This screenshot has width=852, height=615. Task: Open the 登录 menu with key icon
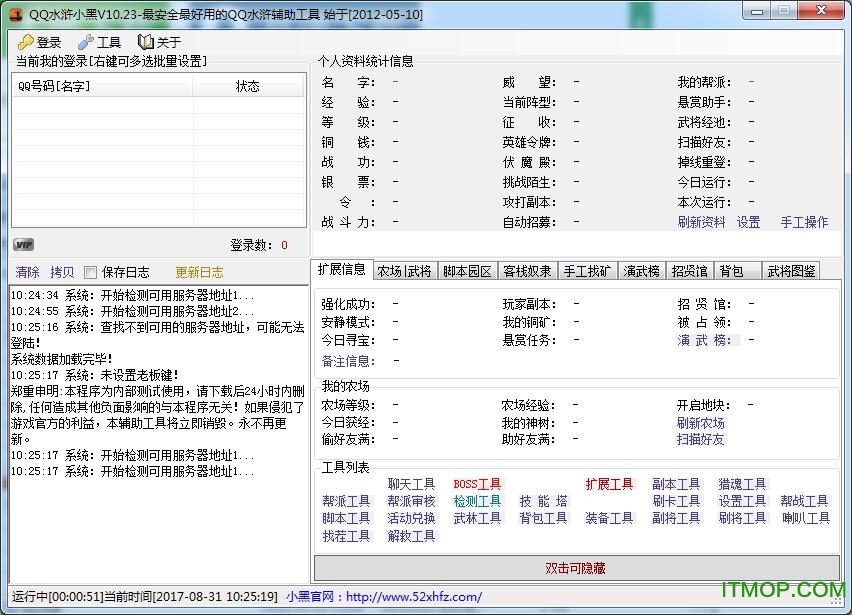(x=39, y=42)
